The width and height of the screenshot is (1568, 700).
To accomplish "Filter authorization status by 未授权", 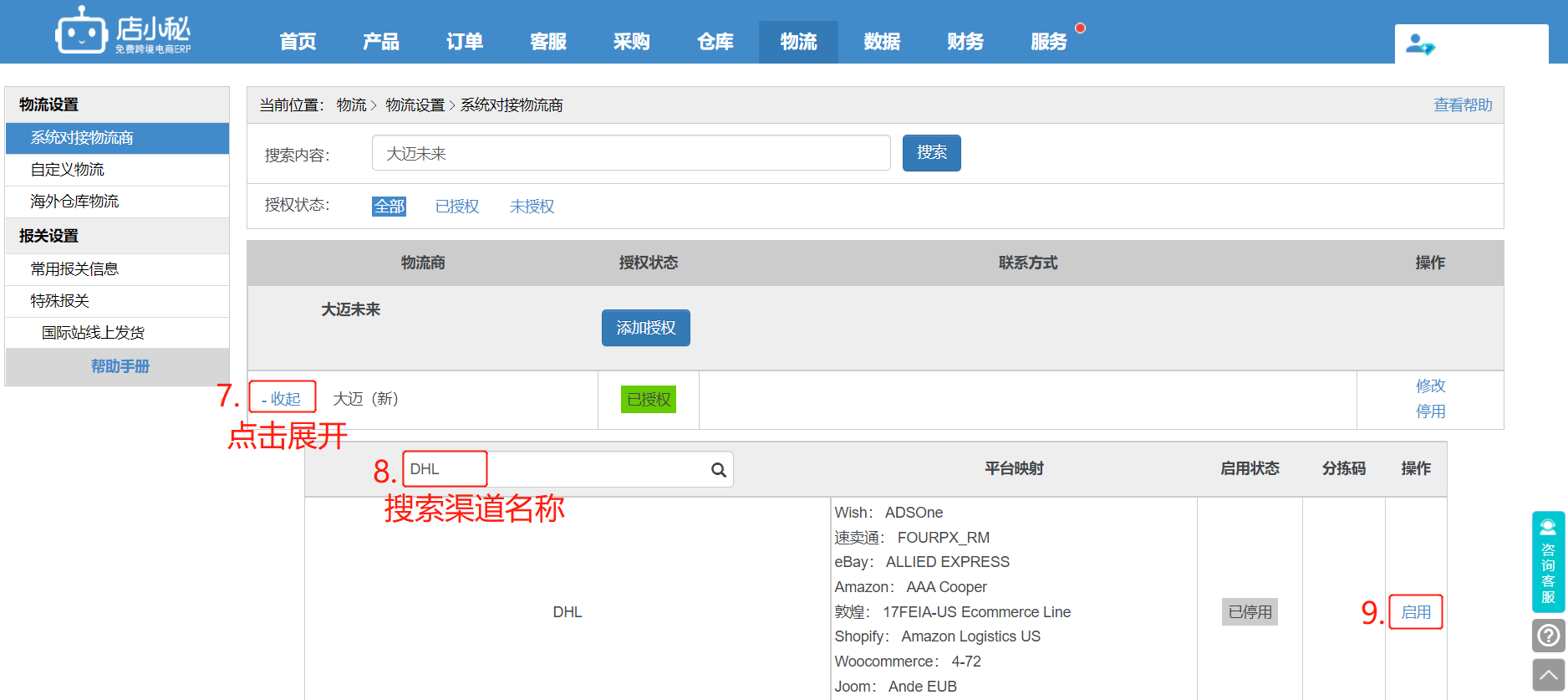I will point(532,207).
